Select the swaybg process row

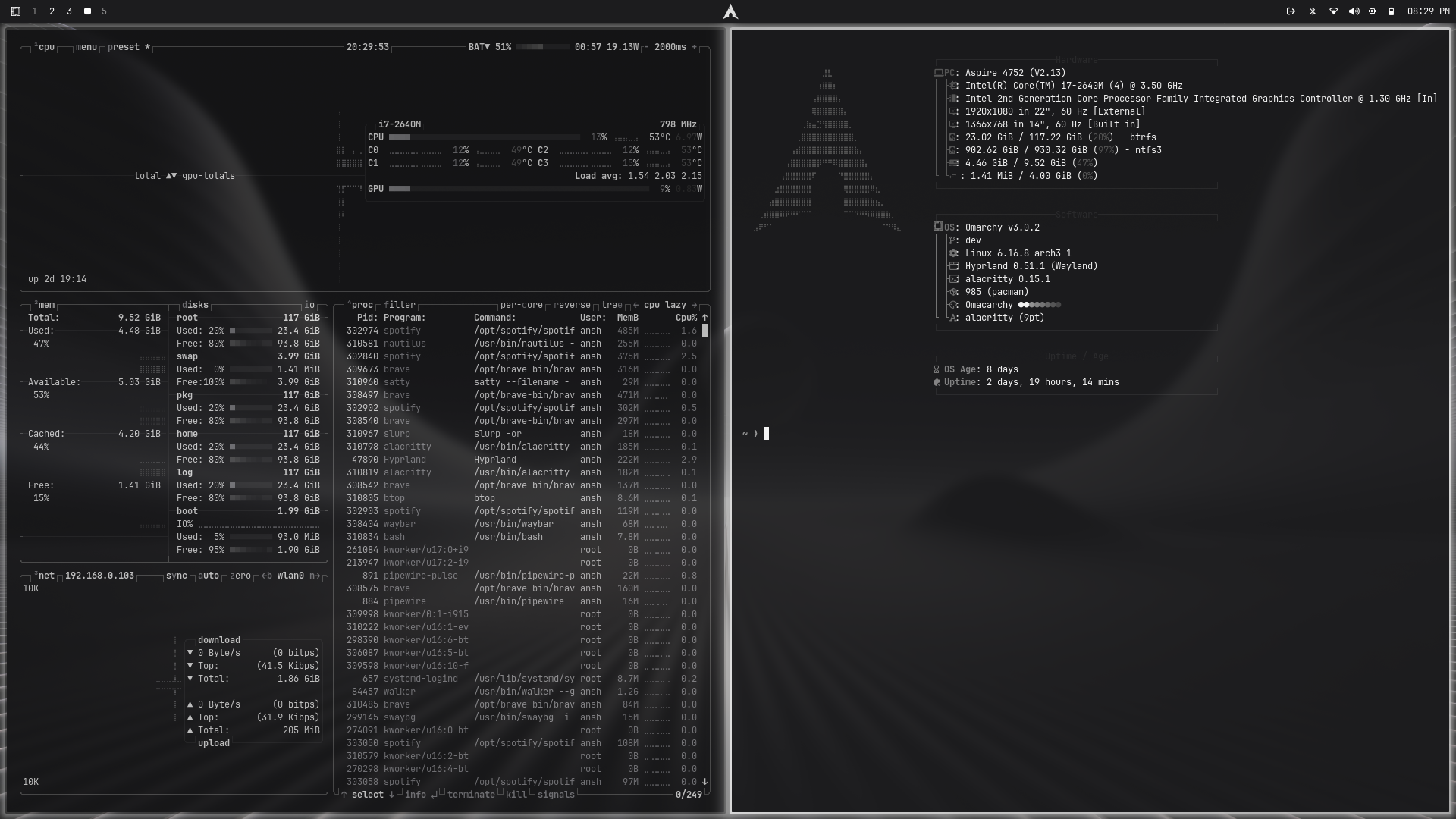522,717
